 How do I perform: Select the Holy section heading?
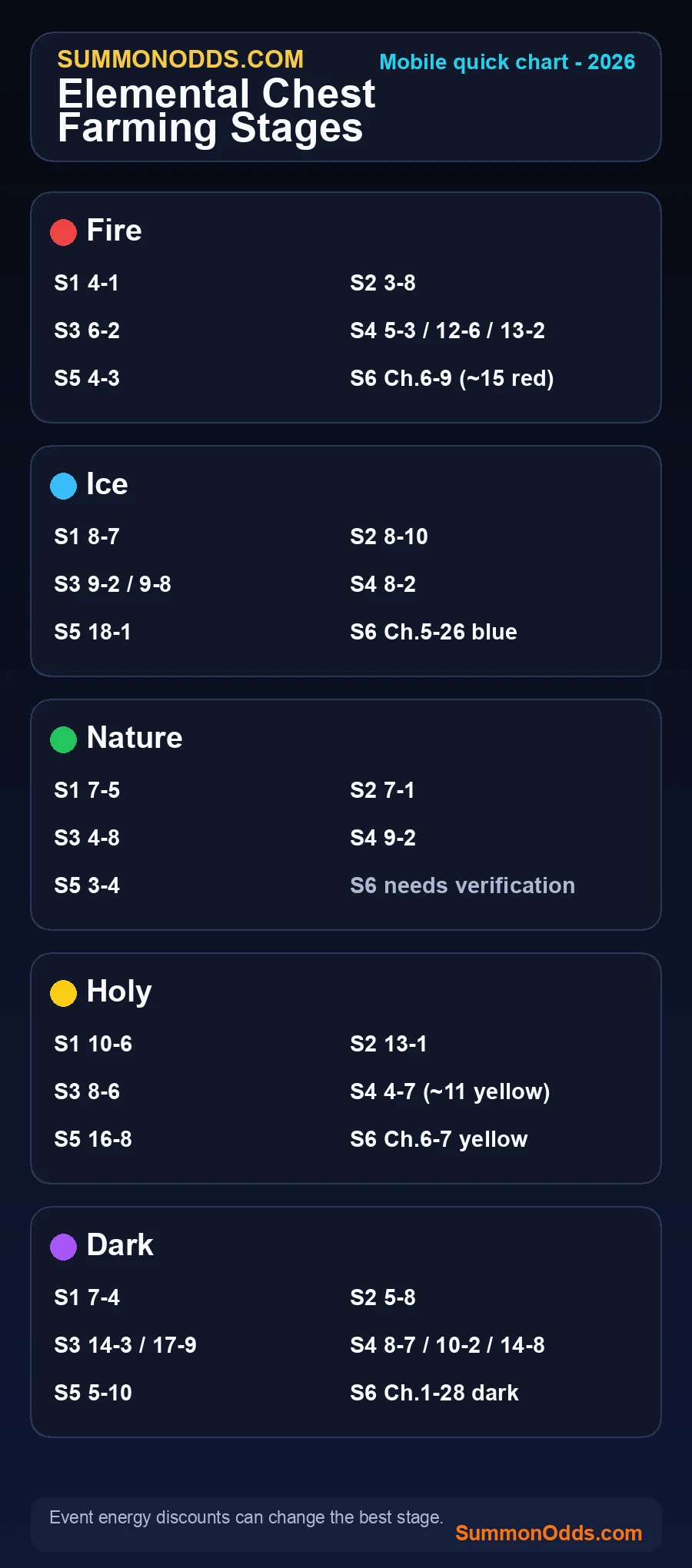click(x=119, y=992)
